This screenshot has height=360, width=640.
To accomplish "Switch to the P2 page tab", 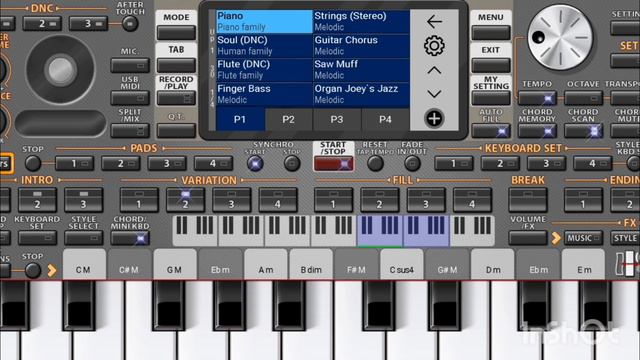I will [289, 120].
